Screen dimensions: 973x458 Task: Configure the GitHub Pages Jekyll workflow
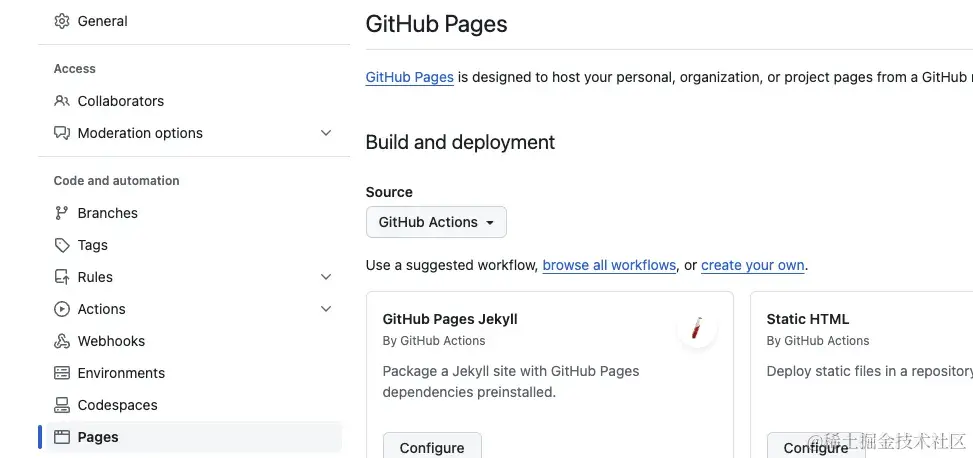point(432,447)
